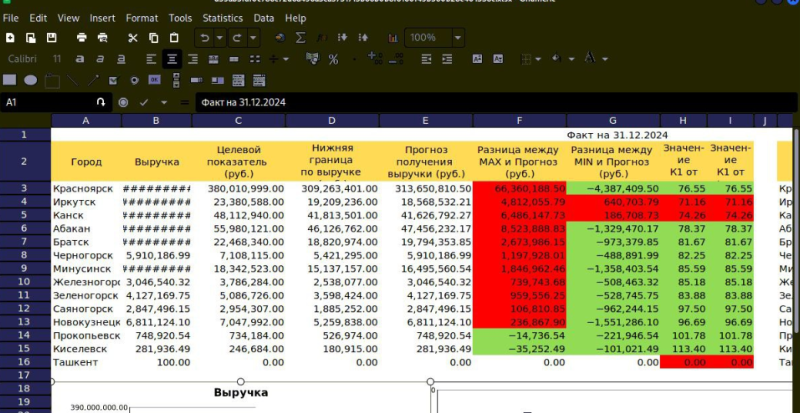Format the selection as percentage
800x413 pixels.
[333, 60]
